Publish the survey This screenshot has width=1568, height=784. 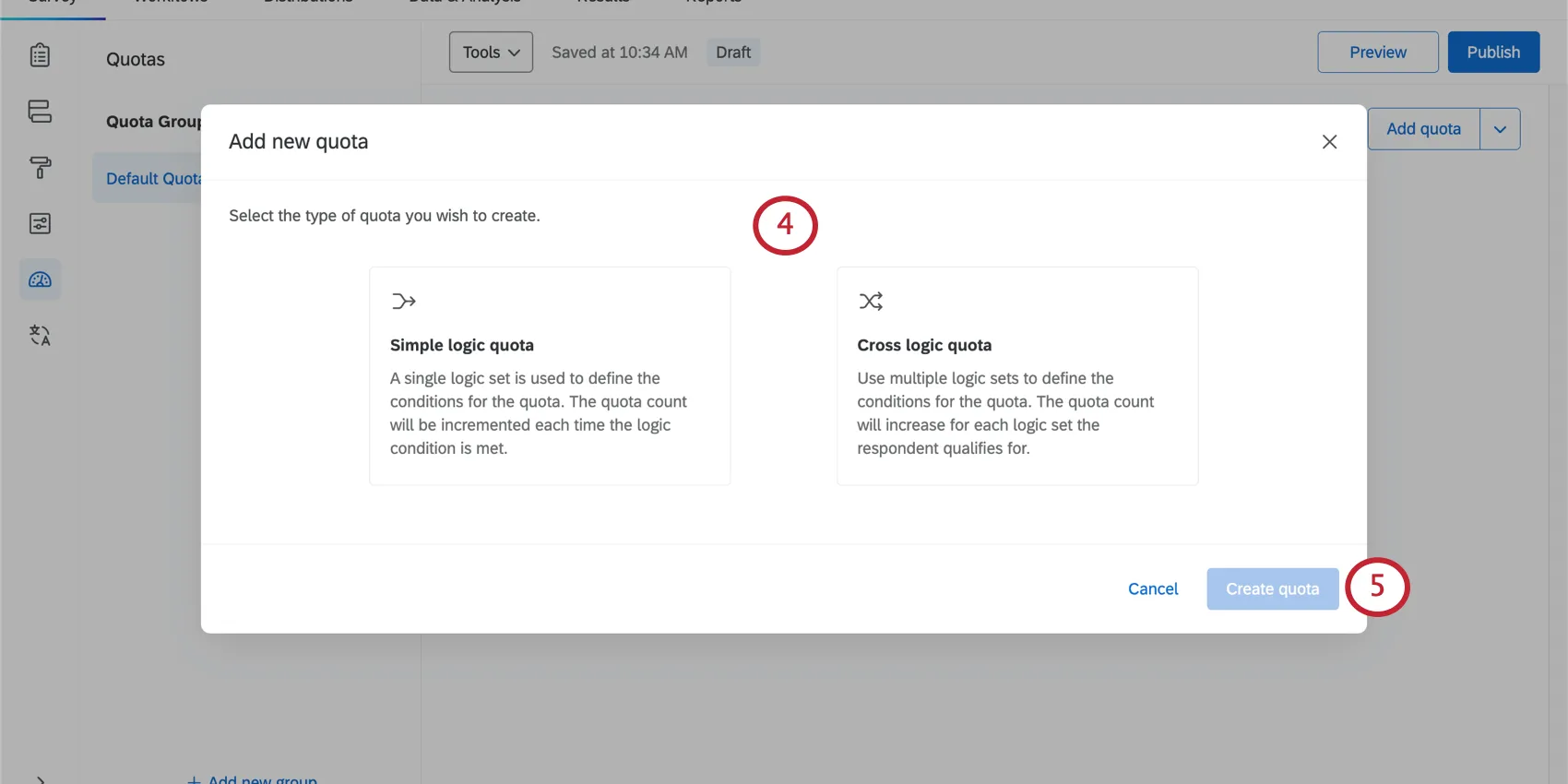point(1492,53)
